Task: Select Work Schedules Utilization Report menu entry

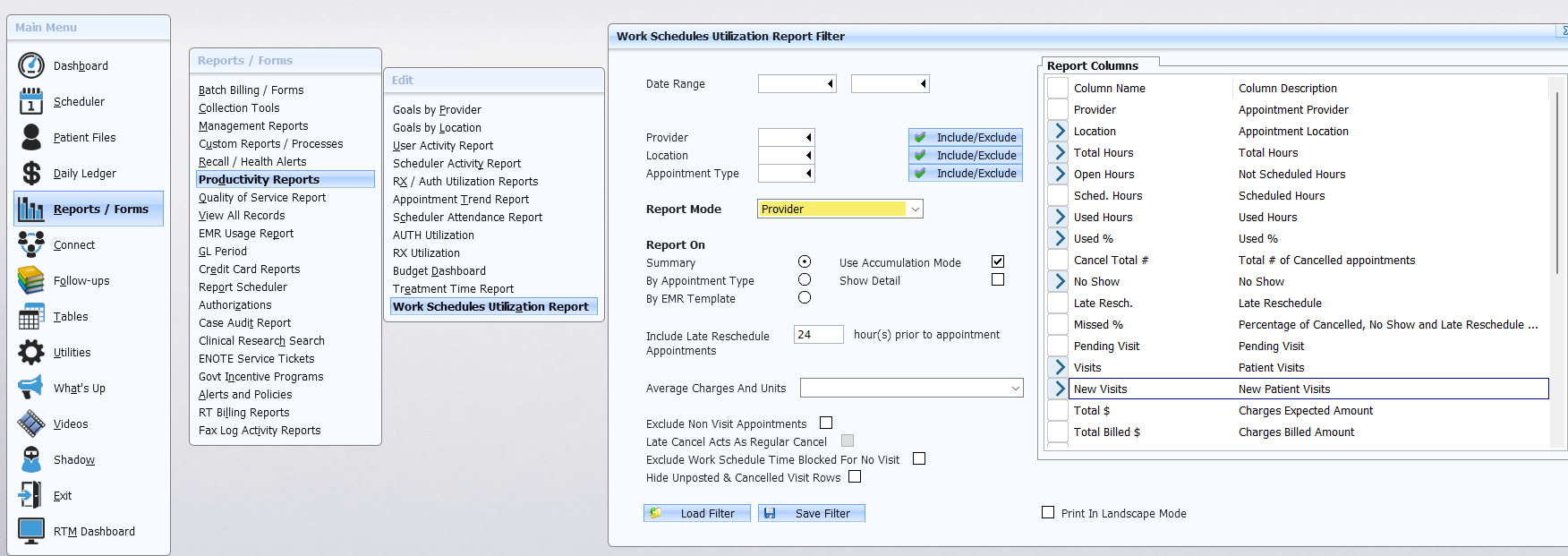Action: [x=494, y=306]
